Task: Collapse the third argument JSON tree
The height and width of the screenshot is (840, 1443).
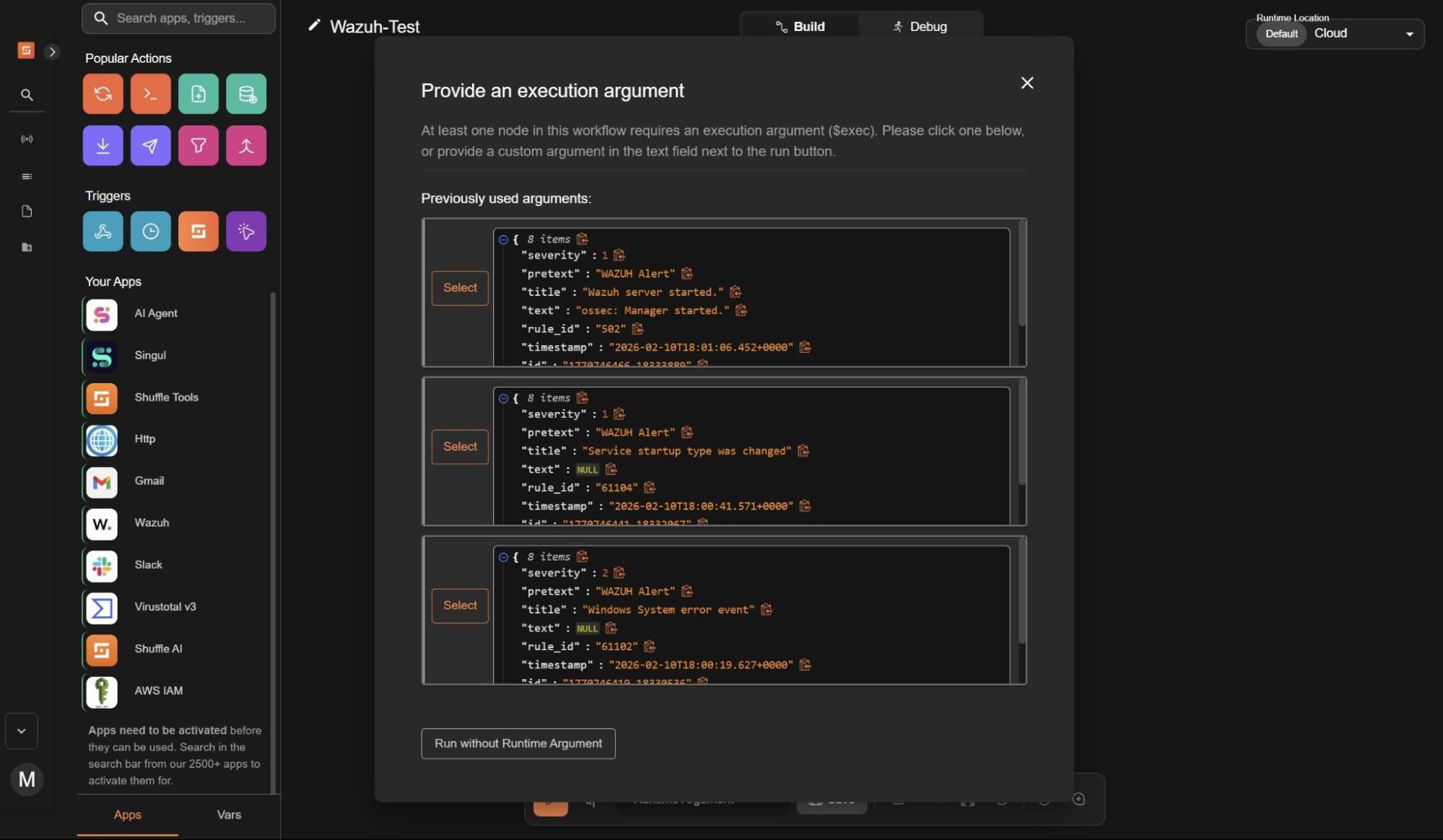Action: pyautogui.click(x=503, y=557)
